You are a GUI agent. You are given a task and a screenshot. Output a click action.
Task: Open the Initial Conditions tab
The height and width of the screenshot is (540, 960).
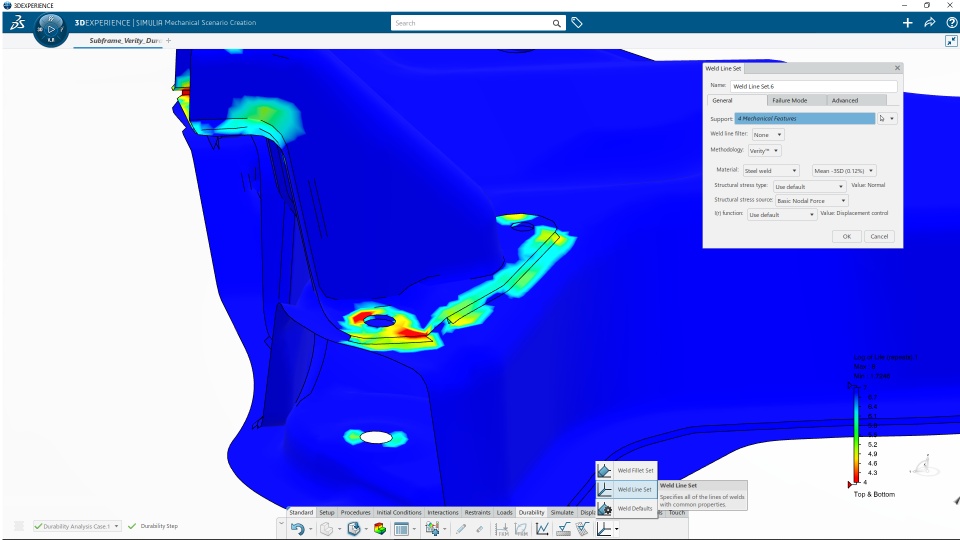pyautogui.click(x=399, y=512)
